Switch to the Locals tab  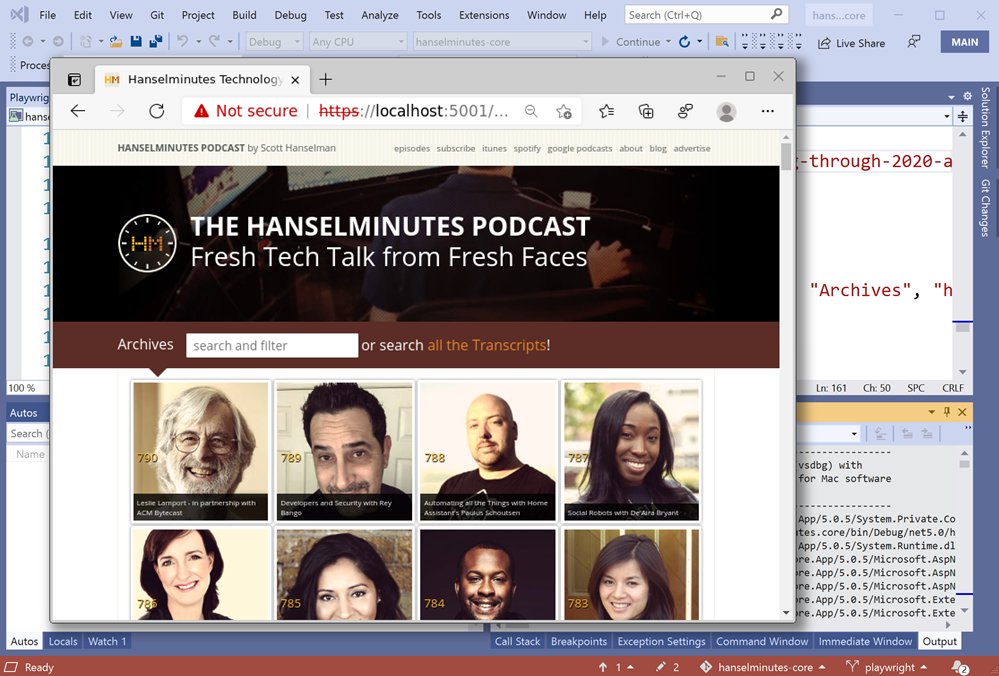63,641
